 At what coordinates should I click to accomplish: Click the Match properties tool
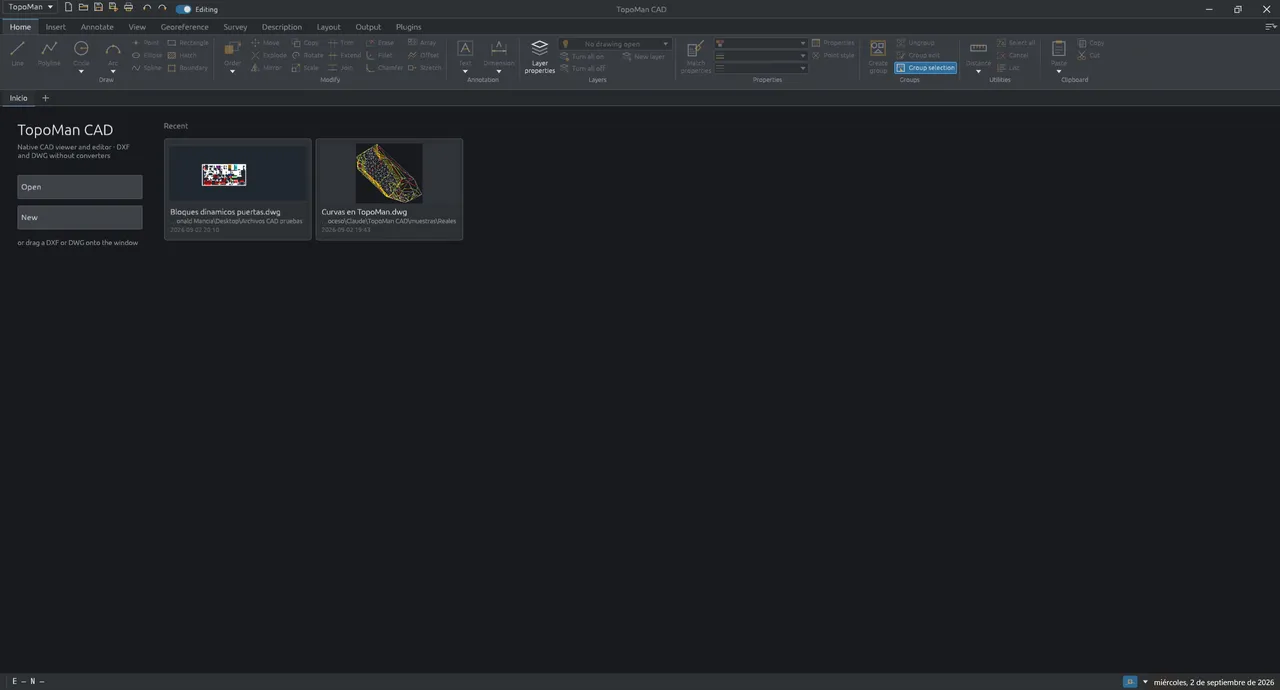pos(696,57)
